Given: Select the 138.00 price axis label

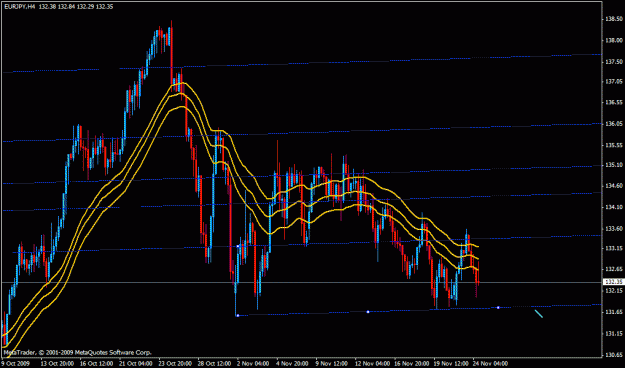Looking at the screenshot, I should (614, 40).
